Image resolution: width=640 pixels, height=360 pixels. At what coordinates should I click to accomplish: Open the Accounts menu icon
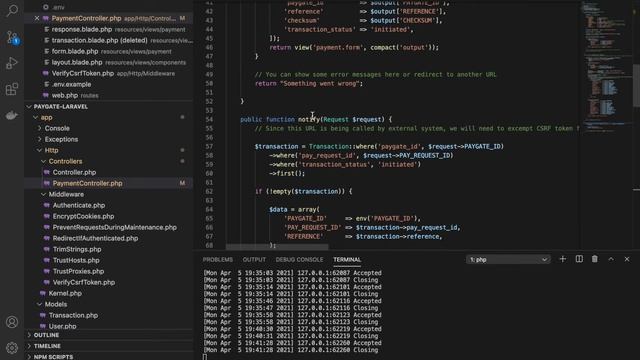pyautogui.click(x=12, y=322)
